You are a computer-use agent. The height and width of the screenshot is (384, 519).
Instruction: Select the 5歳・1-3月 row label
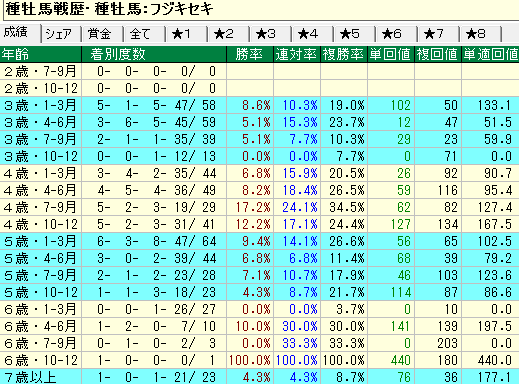tap(41, 241)
